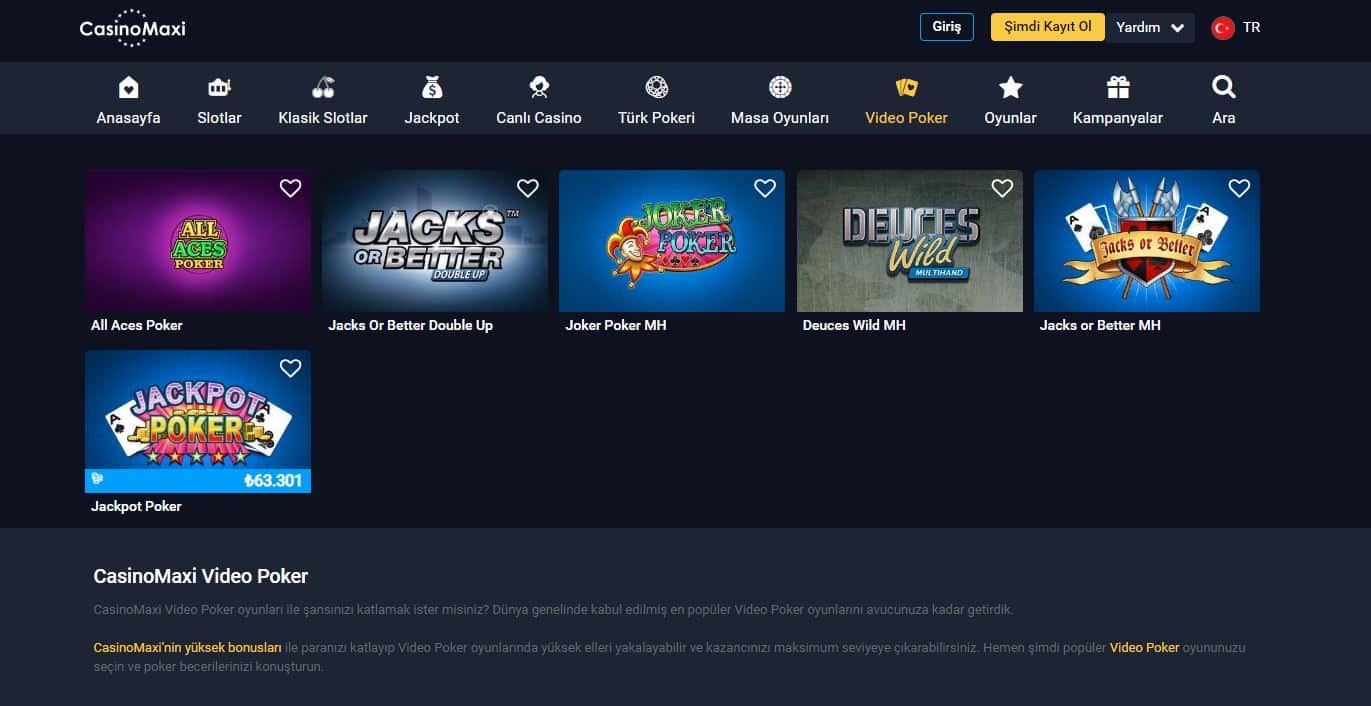Follow the yellow Video Poker text link
This screenshot has height=706, width=1371.
(1144, 647)
